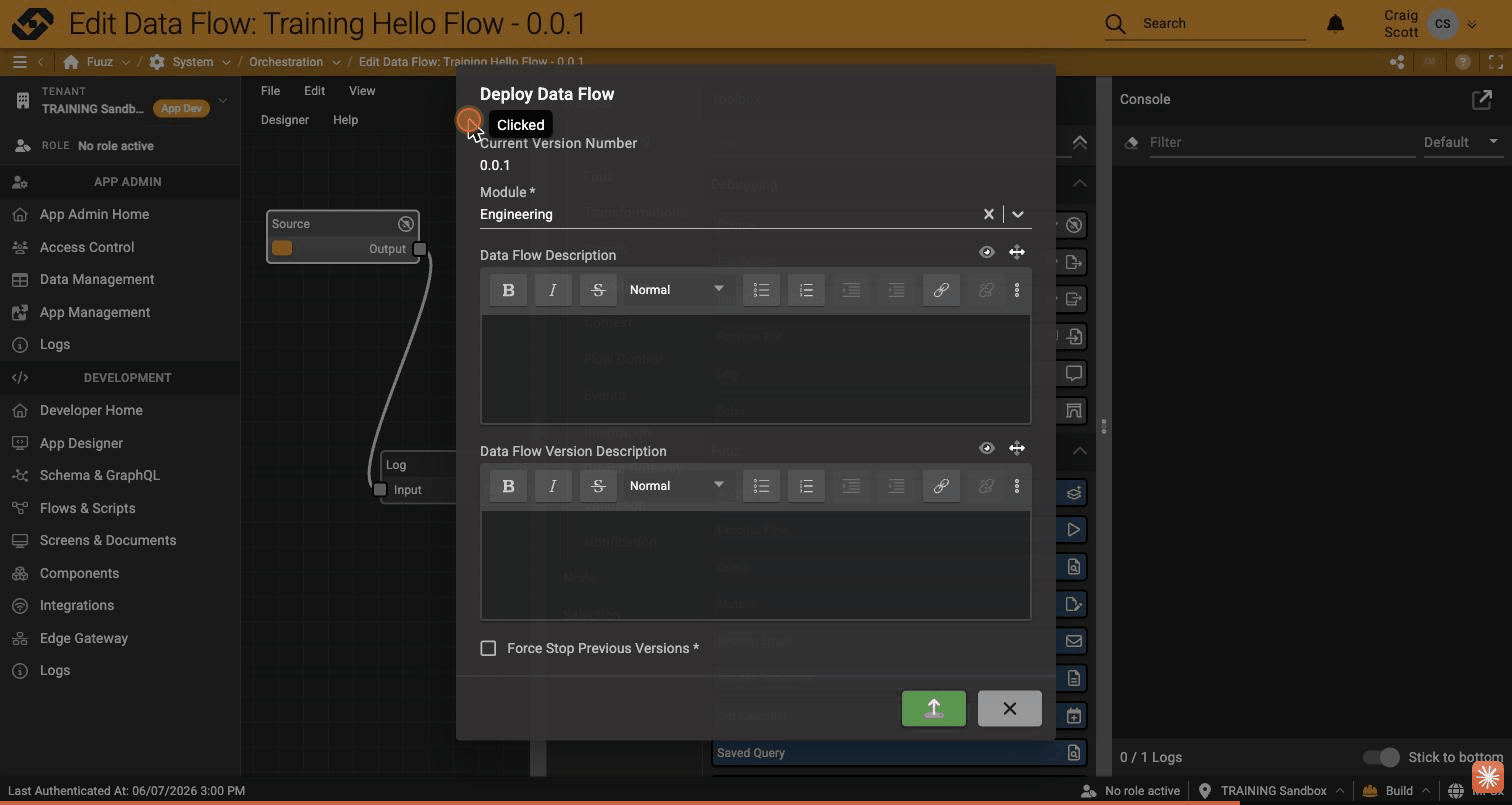Click the Console Filter input field

click(x=1281, y=142)
